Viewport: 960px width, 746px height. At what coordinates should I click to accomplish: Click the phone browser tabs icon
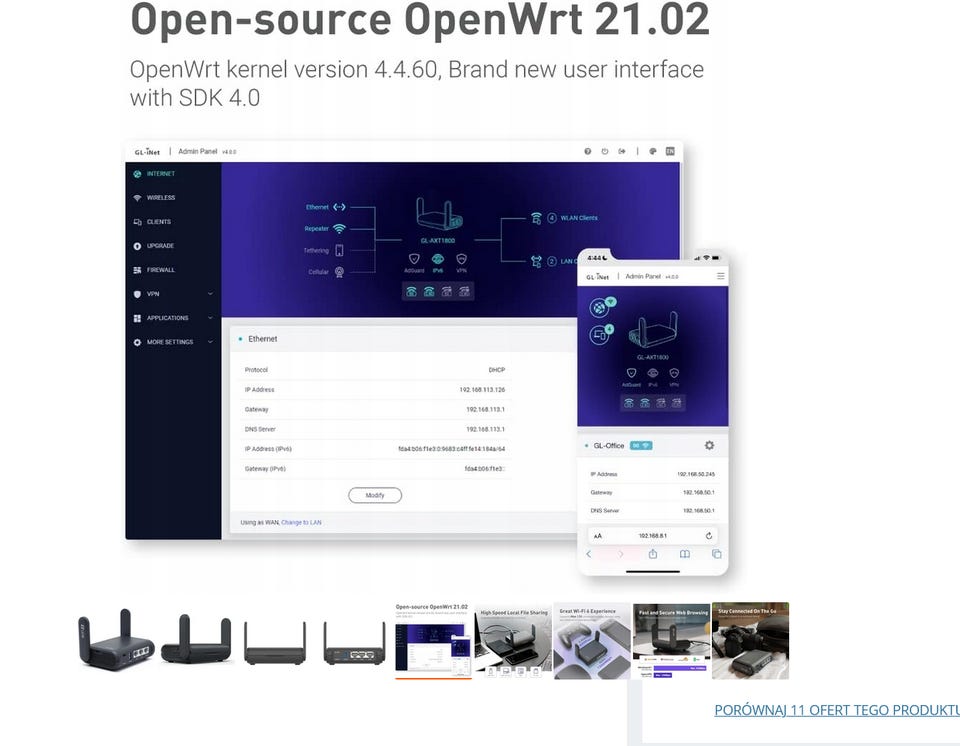(716, 554)
